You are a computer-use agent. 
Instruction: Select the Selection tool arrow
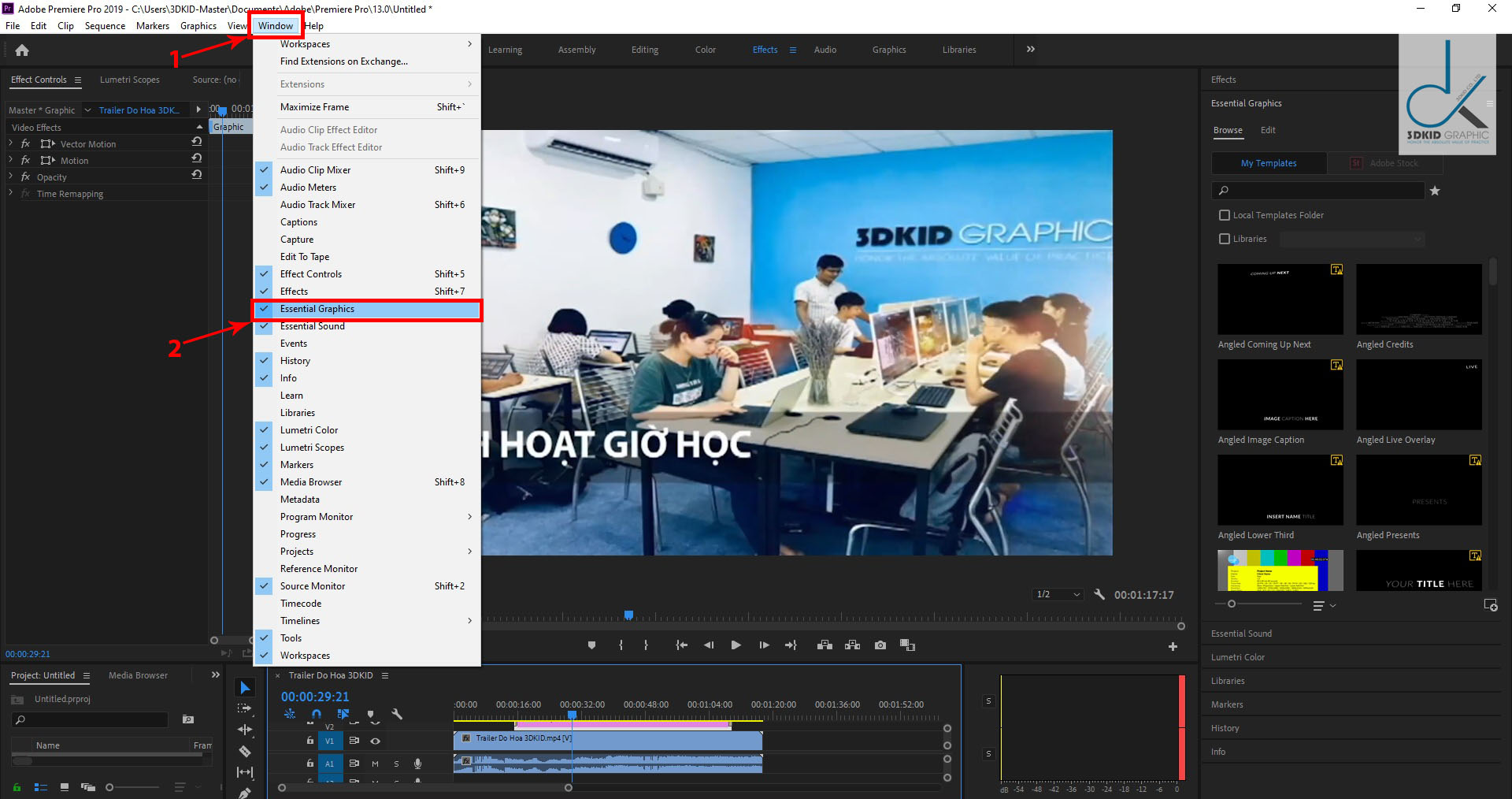click(245, 688)
